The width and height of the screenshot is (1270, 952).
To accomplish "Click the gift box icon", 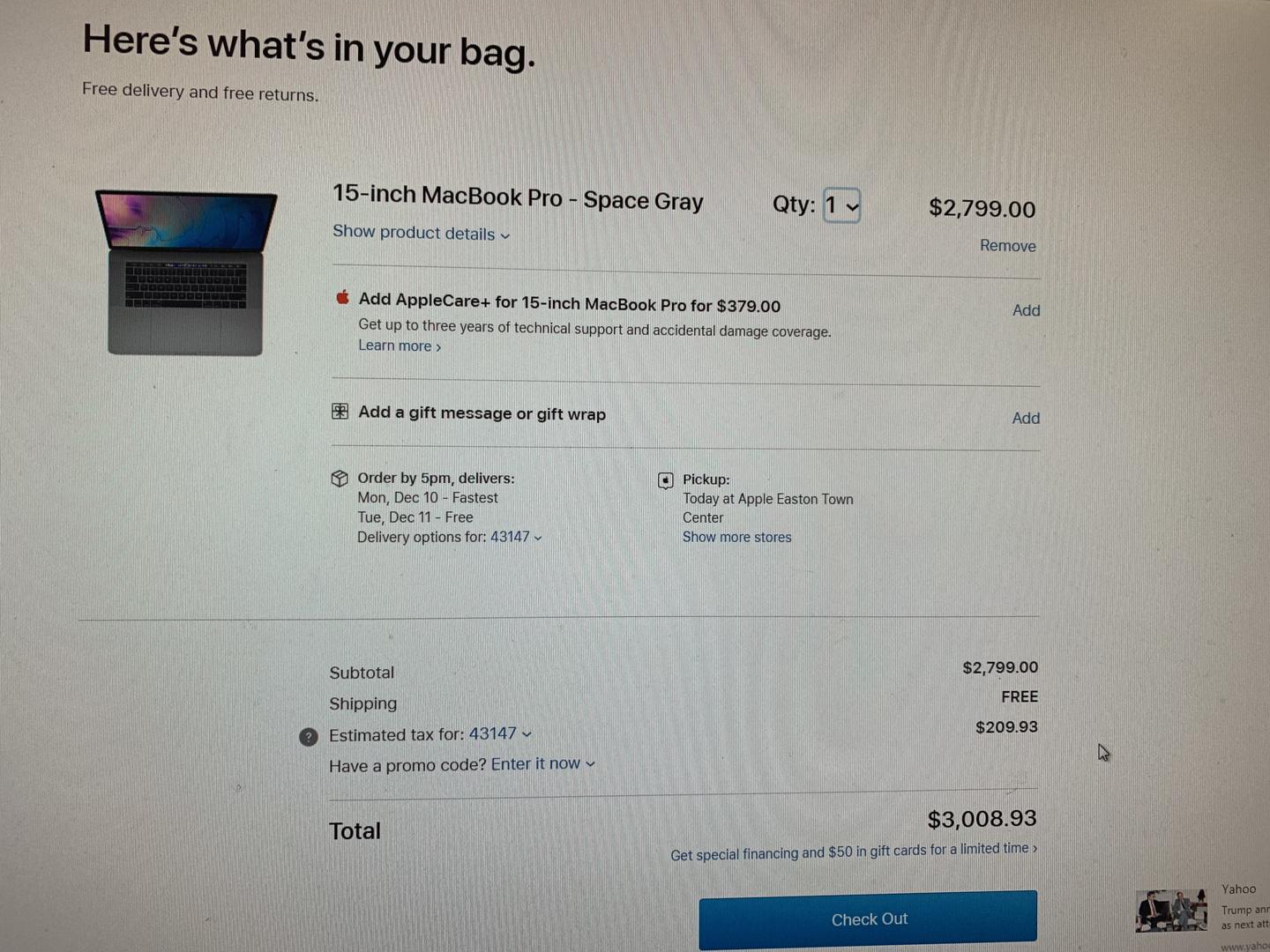I will point(340,411).
